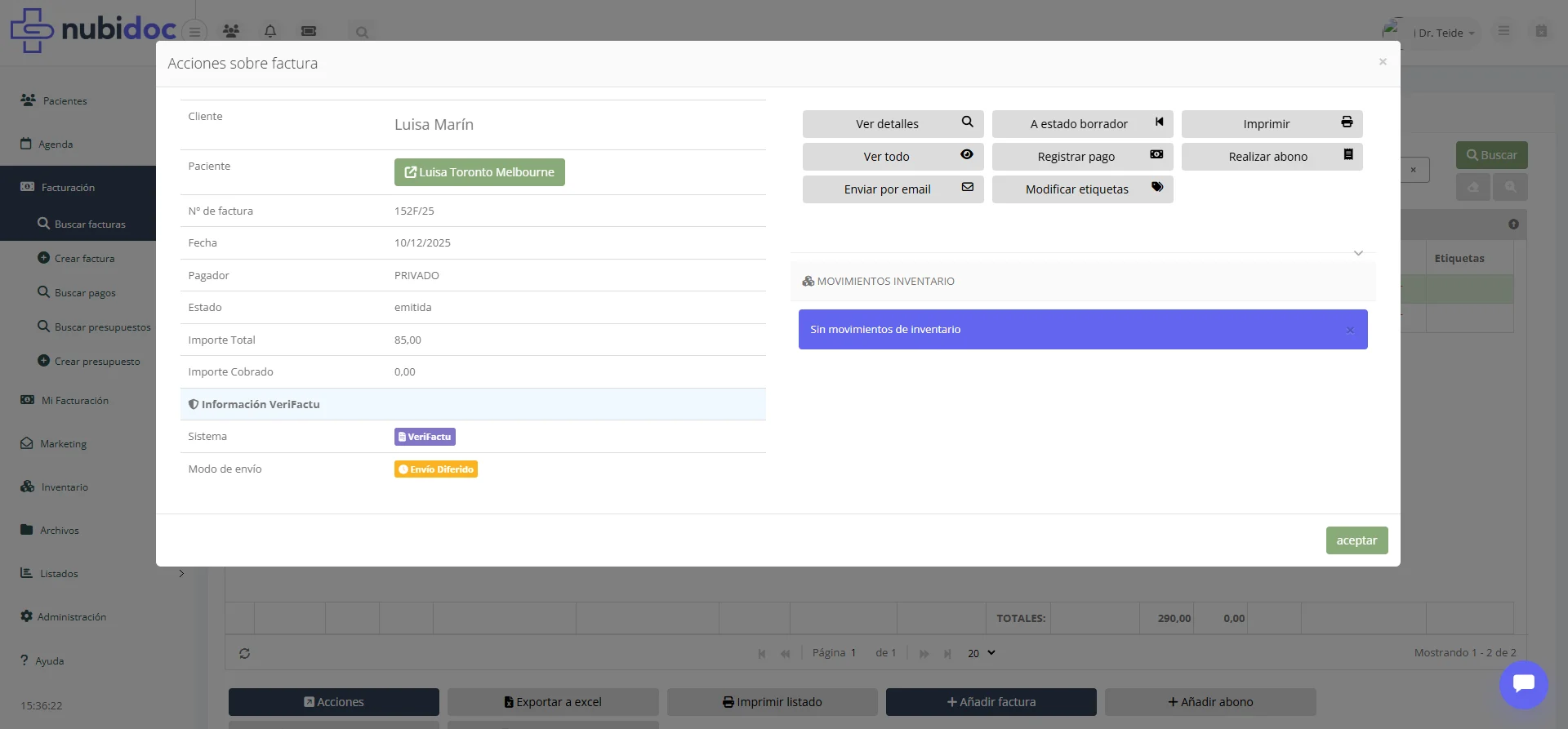Go to next page of results
Image resolution: width=1568 pixels, height=729 pixels.
tap(924, 653)
